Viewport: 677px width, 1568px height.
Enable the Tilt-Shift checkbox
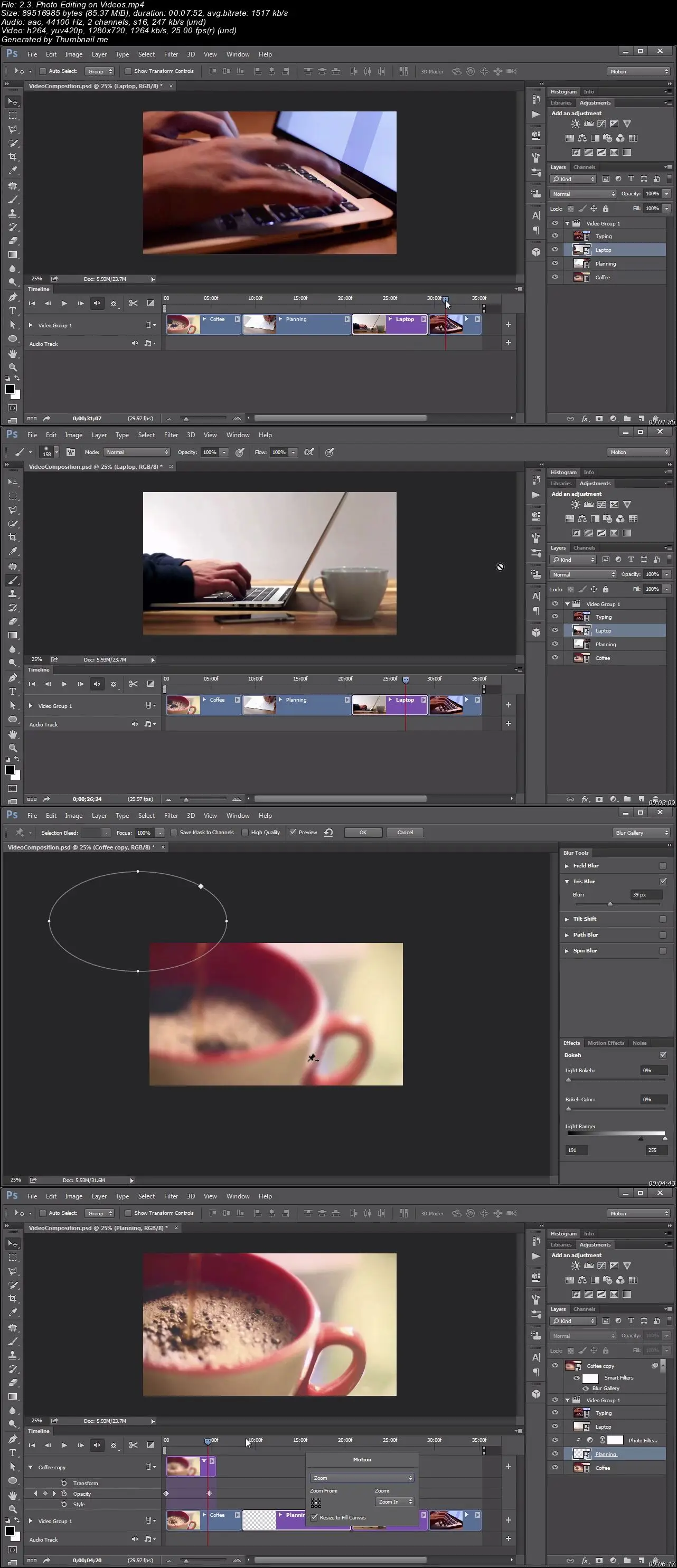point(662,919)
